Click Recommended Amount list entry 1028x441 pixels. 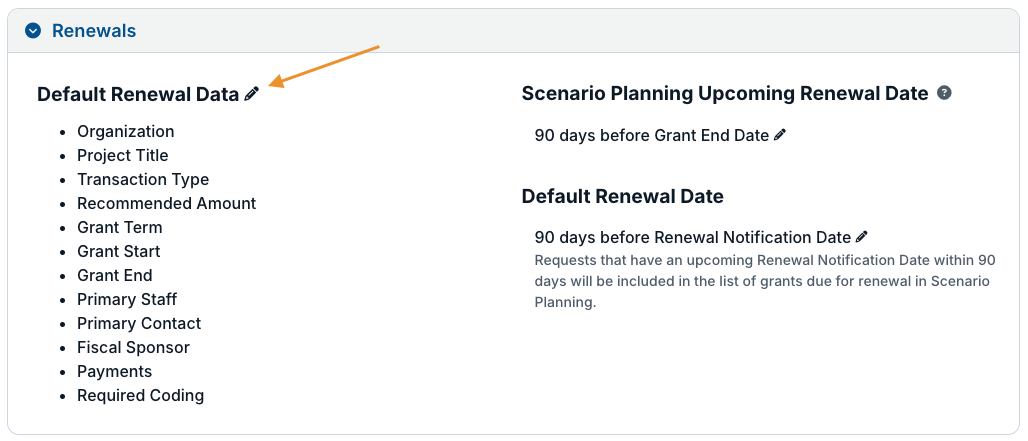(x=167, y=203)
